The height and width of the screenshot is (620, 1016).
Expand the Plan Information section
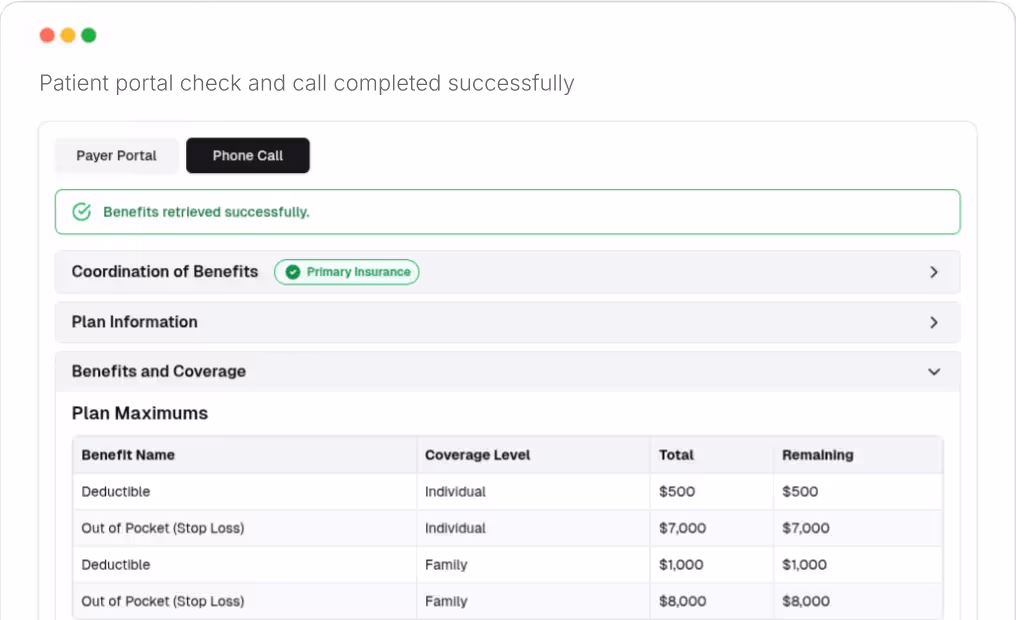506,322
